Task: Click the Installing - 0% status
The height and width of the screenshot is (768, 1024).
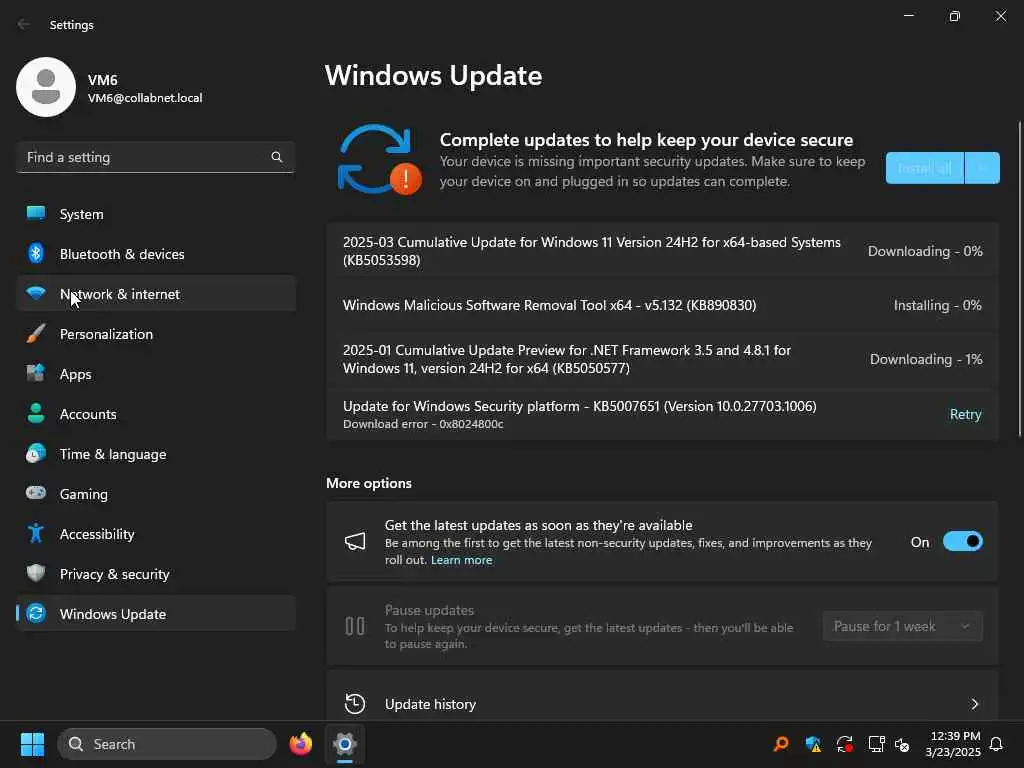Action: tap(938, 305)
